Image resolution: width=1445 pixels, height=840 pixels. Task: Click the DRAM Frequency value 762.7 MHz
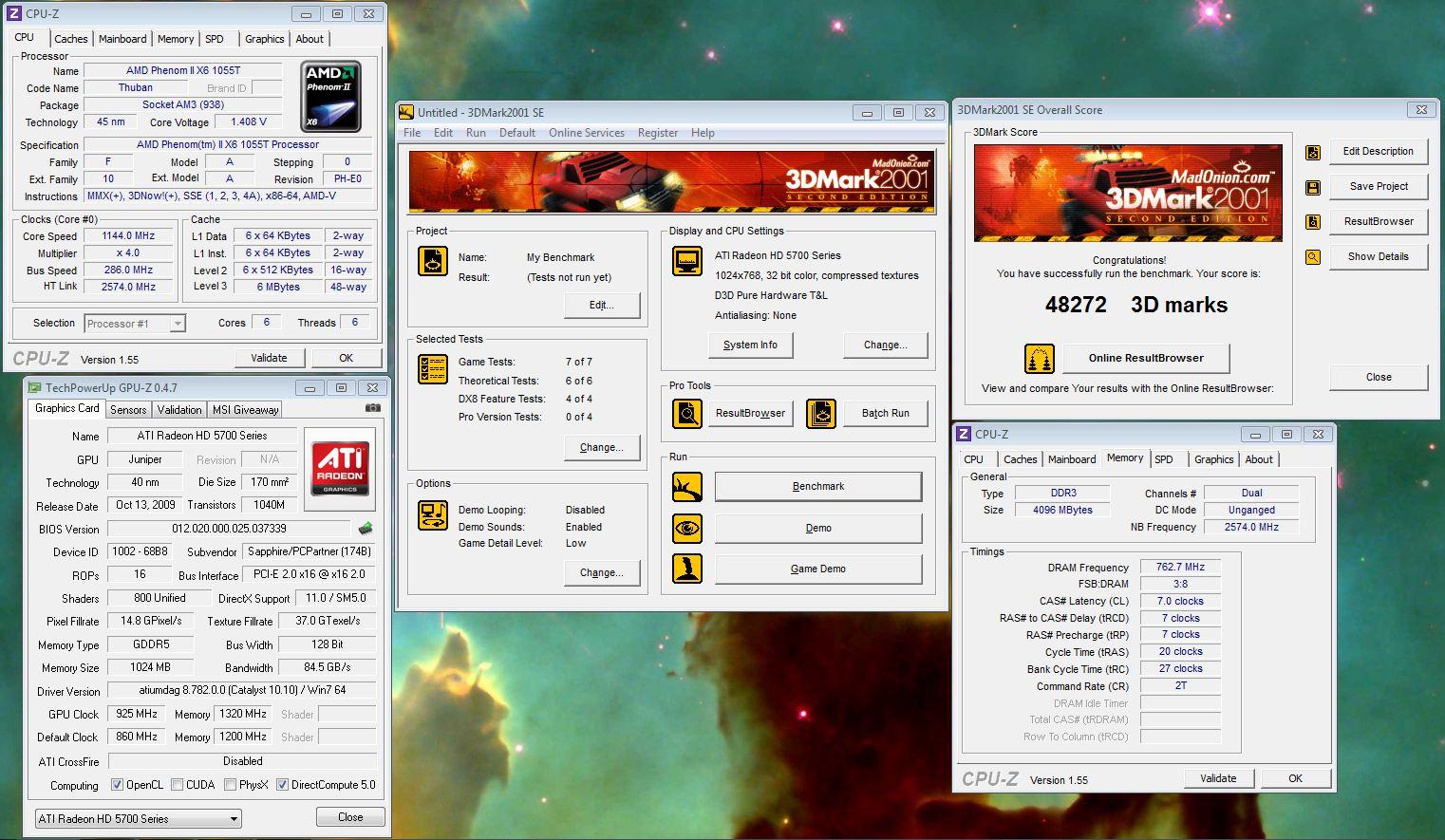pyautogui.click(x=1180, y=568)
